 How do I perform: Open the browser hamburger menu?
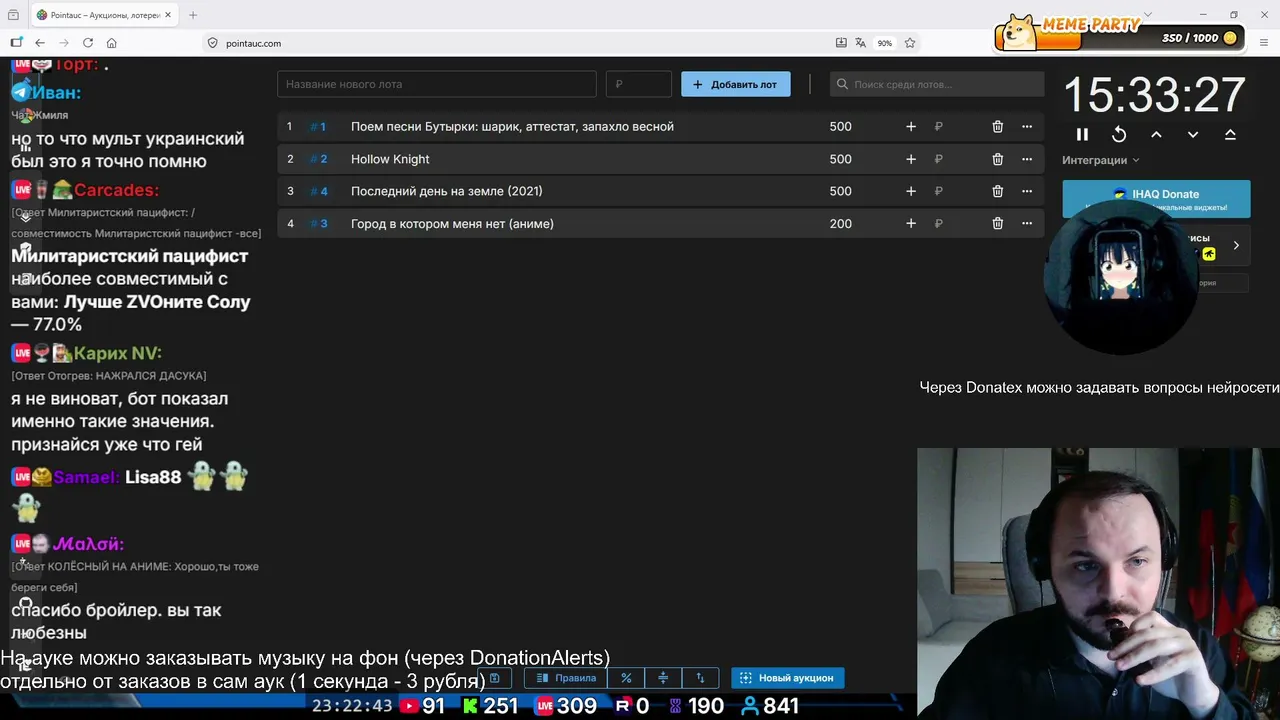pos(1265,43)
